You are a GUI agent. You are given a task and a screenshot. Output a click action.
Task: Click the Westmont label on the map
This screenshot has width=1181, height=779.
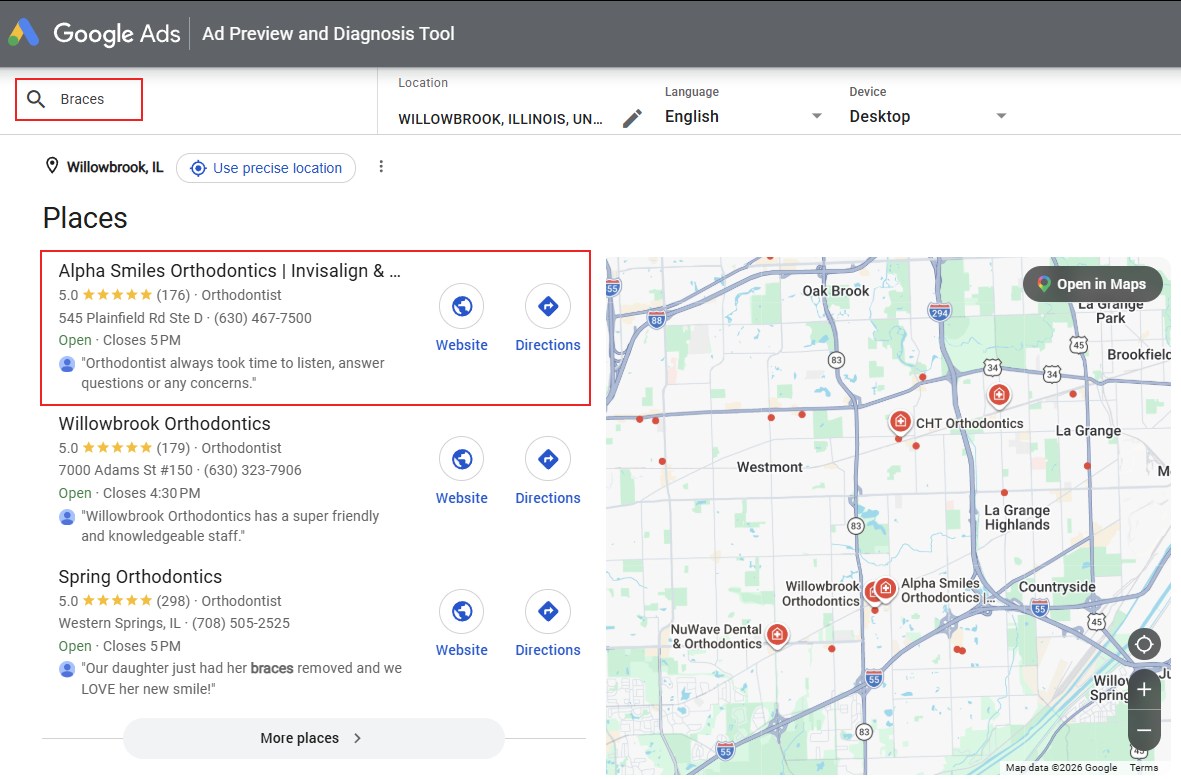[x=769, y=467]
